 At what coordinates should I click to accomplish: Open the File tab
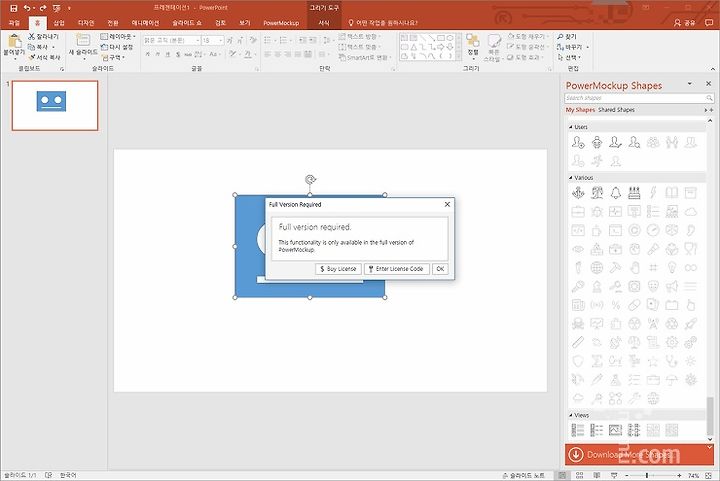tap(14, 22)
